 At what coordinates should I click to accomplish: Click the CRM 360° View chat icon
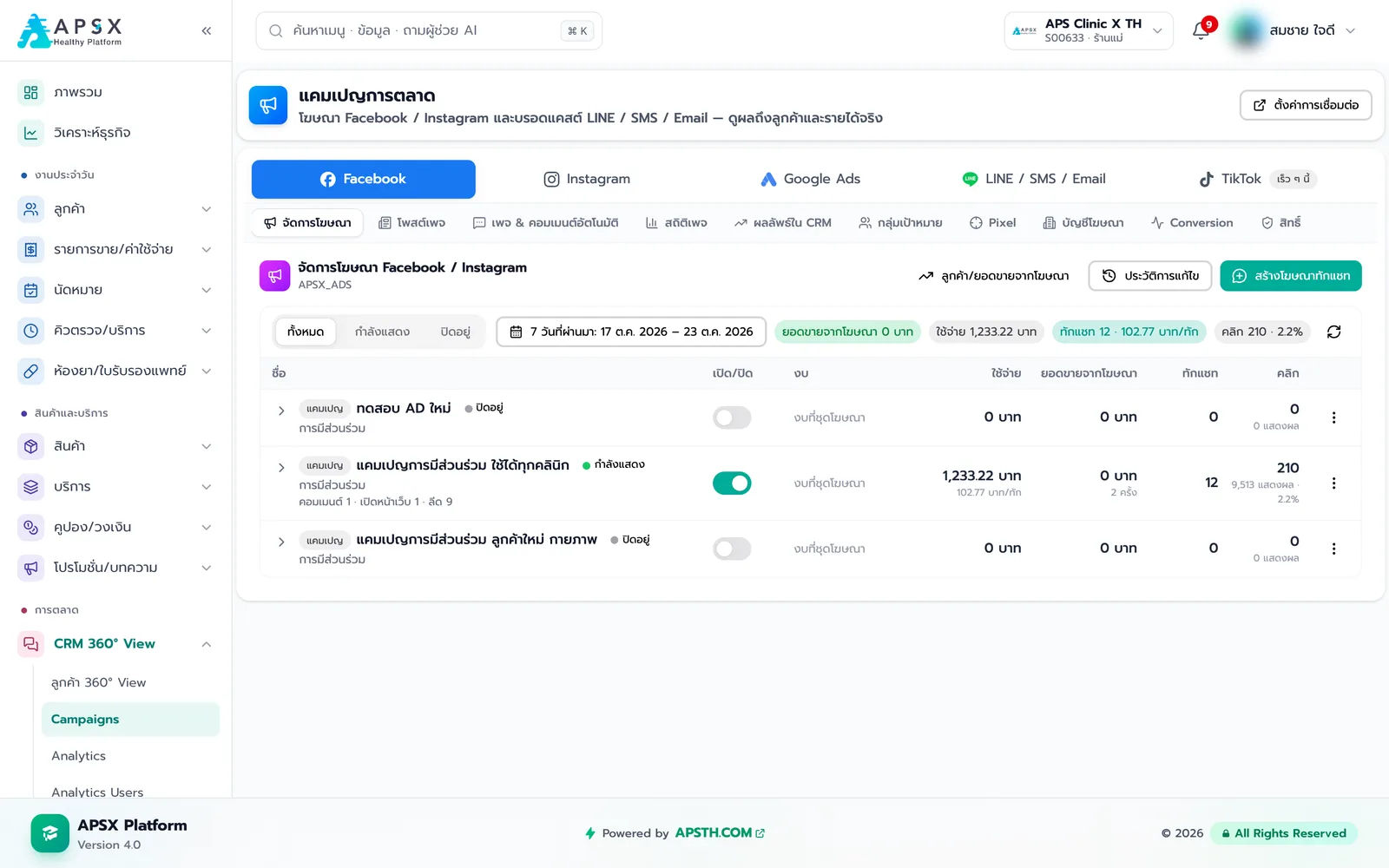pyautogui.click(x=31, y=643)
